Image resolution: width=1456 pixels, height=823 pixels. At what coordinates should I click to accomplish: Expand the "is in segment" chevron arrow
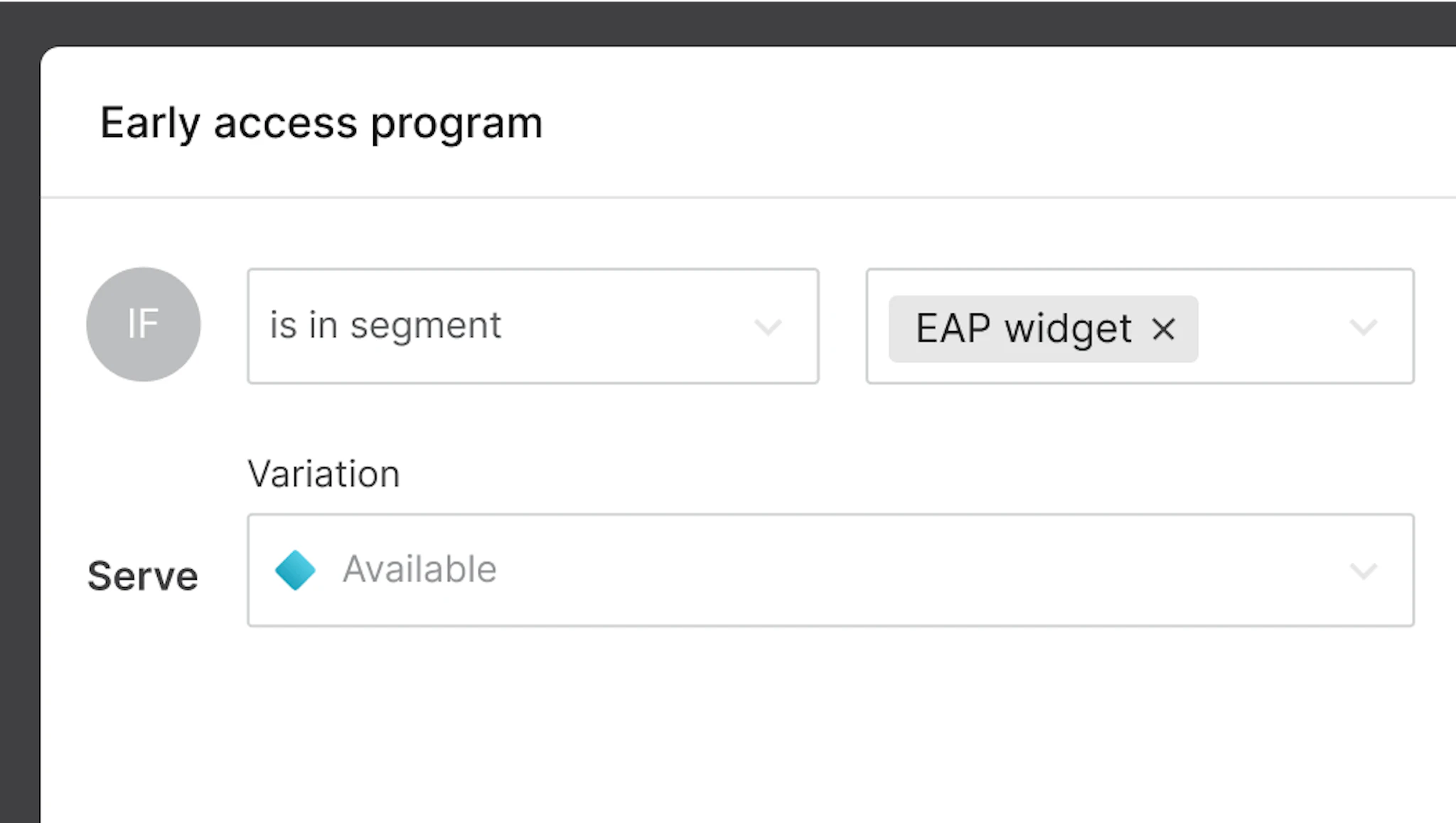point(768,327)
